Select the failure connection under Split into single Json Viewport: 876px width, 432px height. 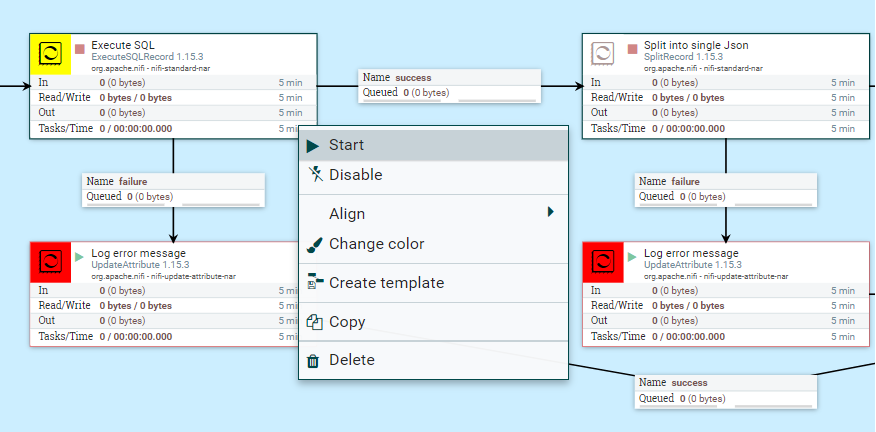click(725, 189)
